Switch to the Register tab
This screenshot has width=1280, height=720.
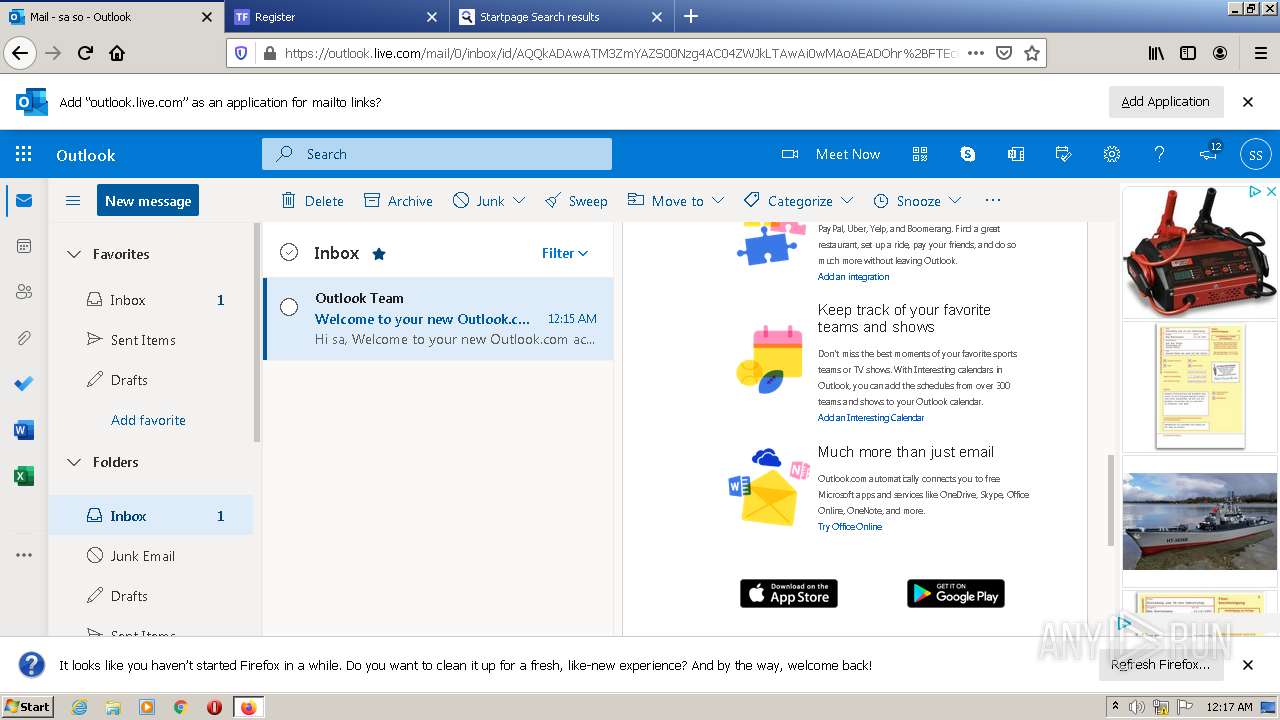click(x=336, y=17)
